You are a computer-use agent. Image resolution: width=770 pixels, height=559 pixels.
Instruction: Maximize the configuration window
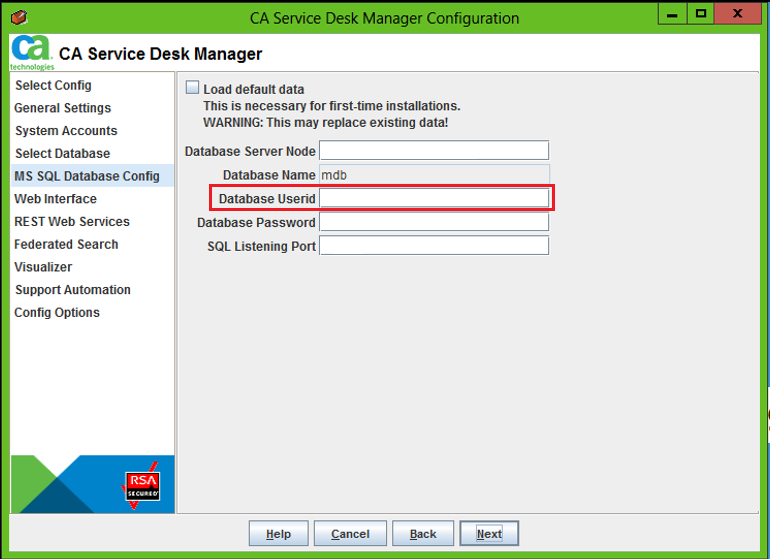coord(701,14)
